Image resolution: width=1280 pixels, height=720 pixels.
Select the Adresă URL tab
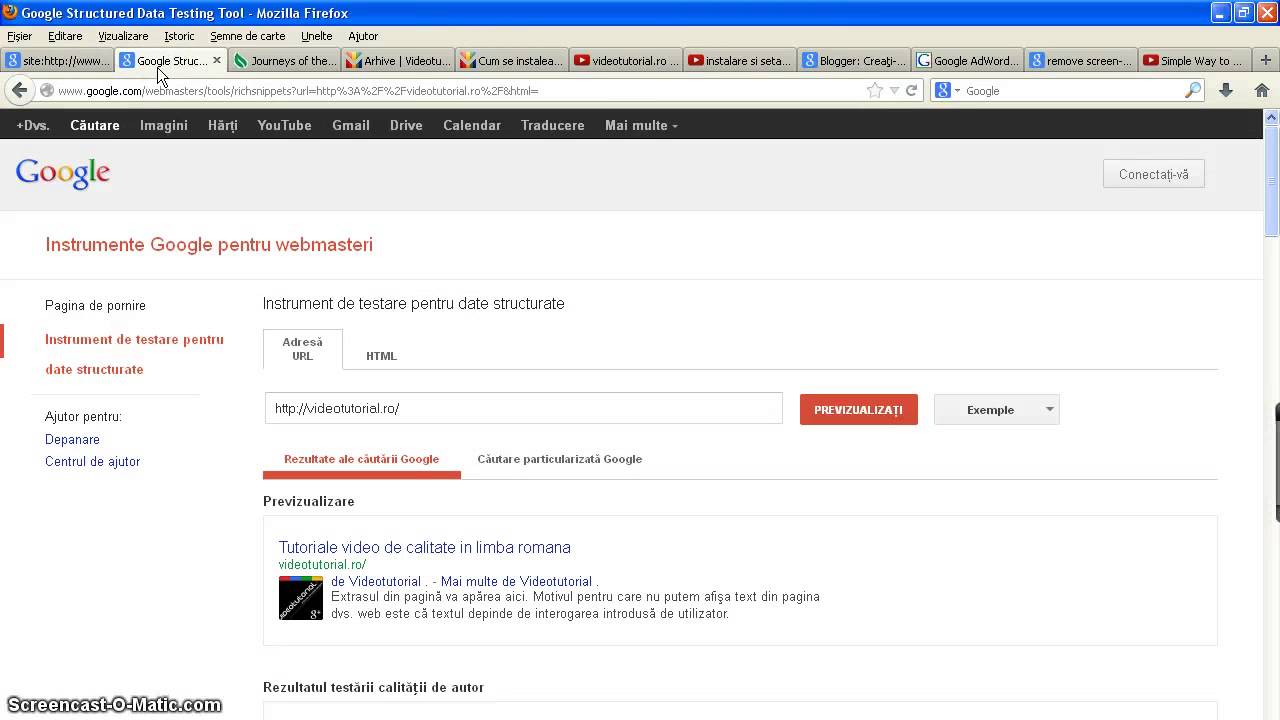point(302,349)
